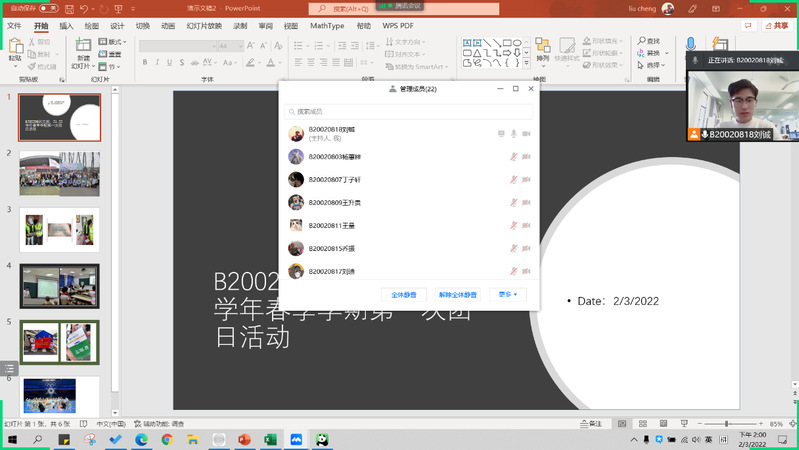Open the 查找 find tool
The image size is (799, 450).
click(x=649, y=41)
